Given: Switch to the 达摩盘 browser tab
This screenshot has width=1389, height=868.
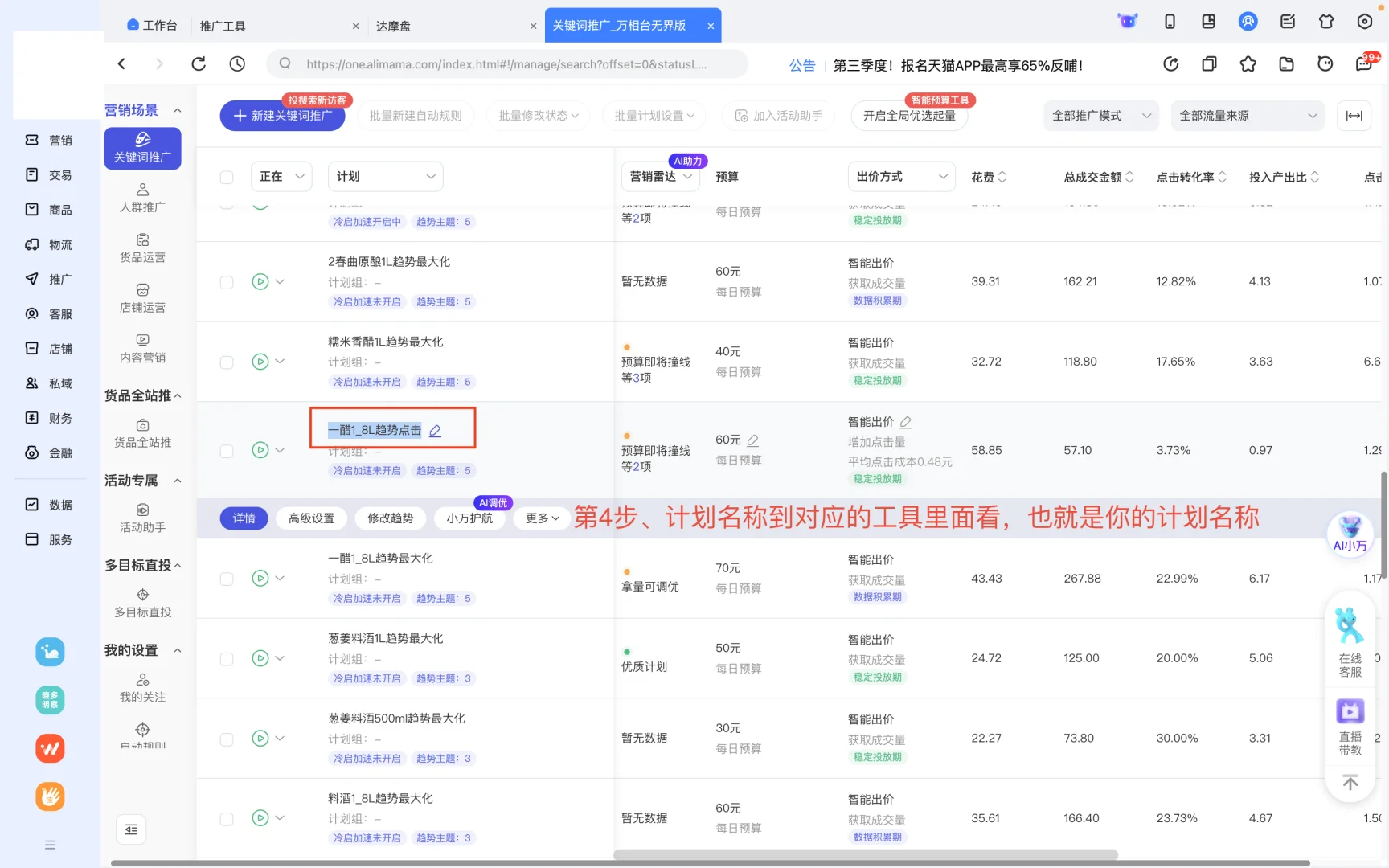Looking at the screenshot, I should click(x=393, y=25).
